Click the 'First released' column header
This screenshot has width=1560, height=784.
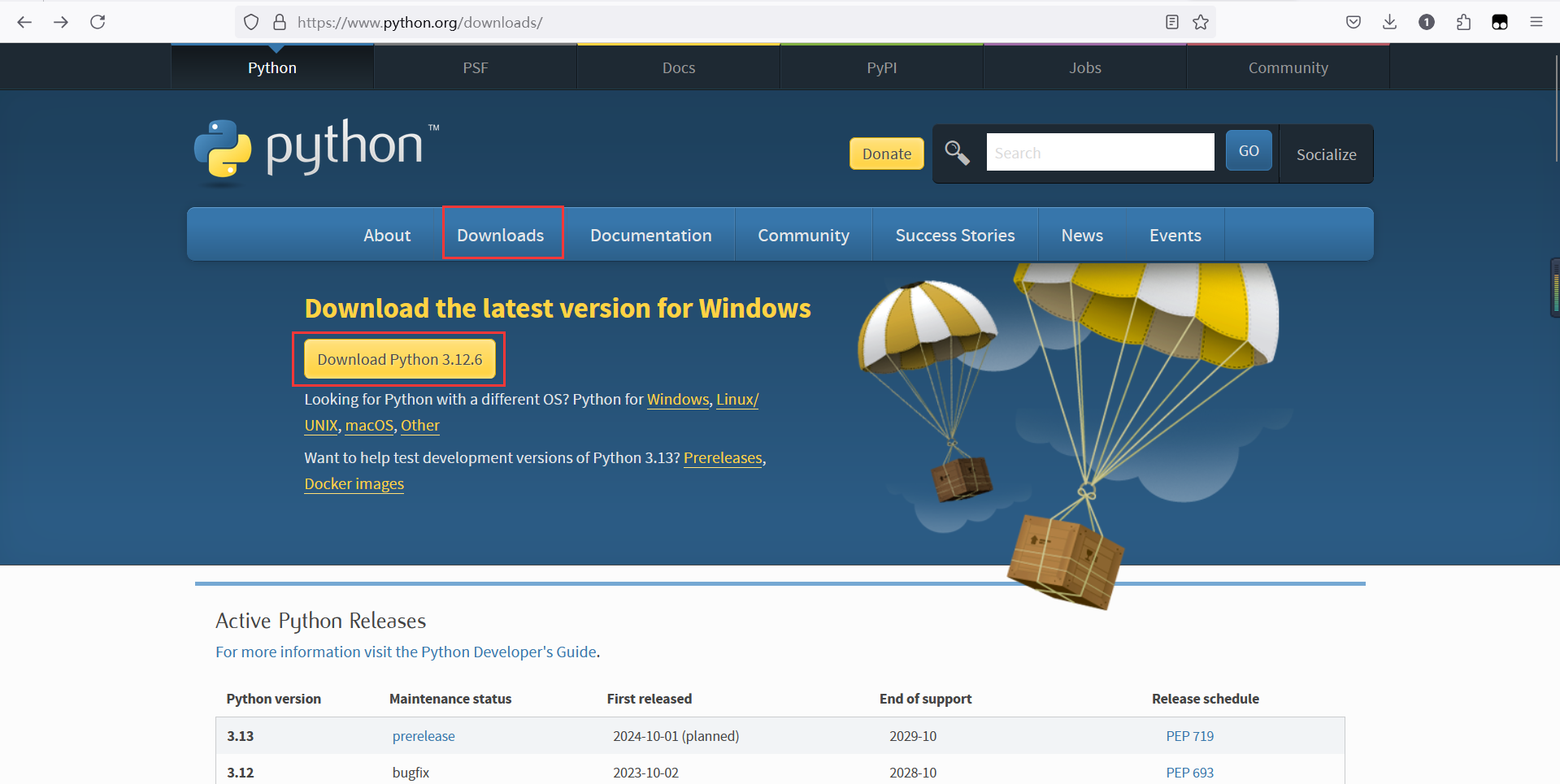(x=650, y=699)
